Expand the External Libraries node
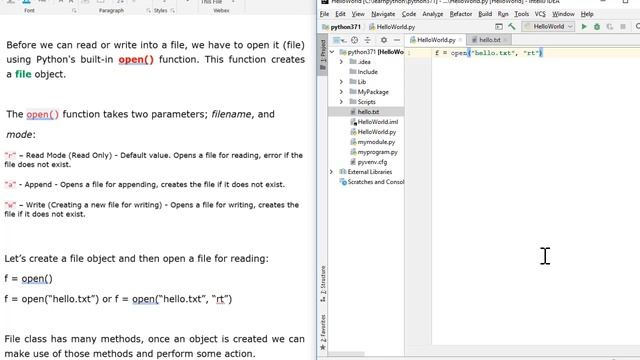640x360 pixels. 331,172
